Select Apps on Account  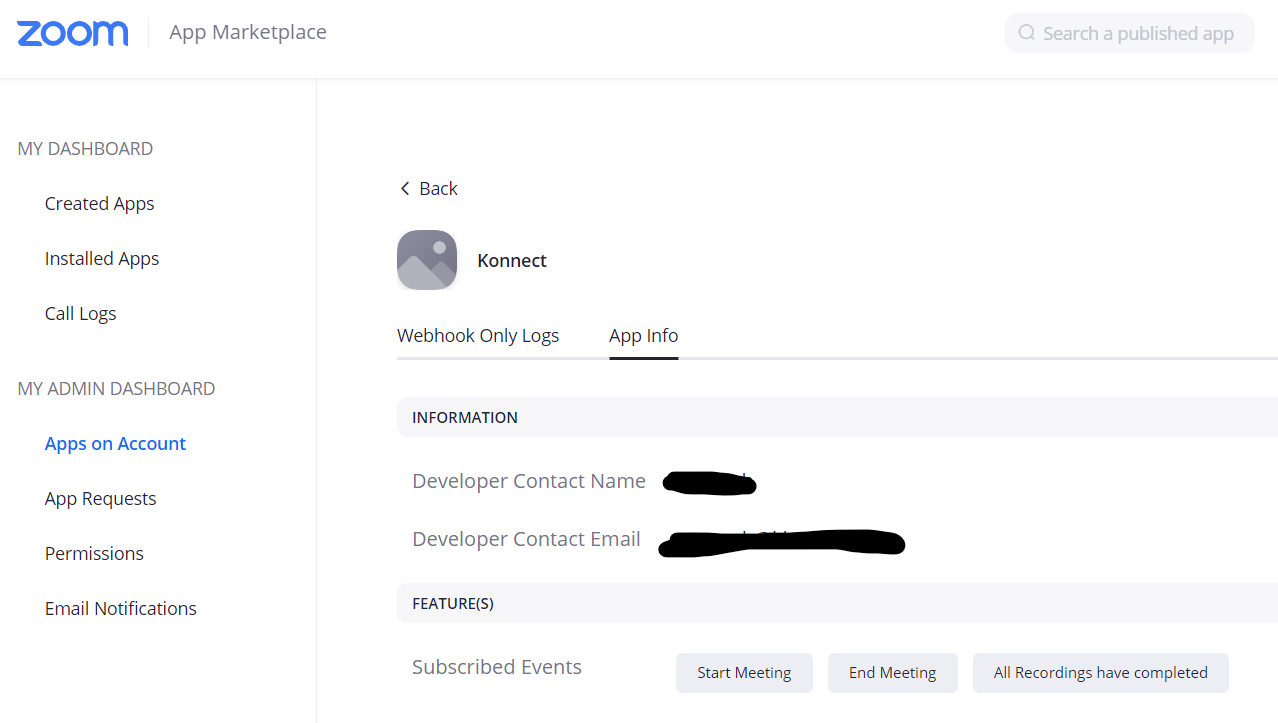115,443
